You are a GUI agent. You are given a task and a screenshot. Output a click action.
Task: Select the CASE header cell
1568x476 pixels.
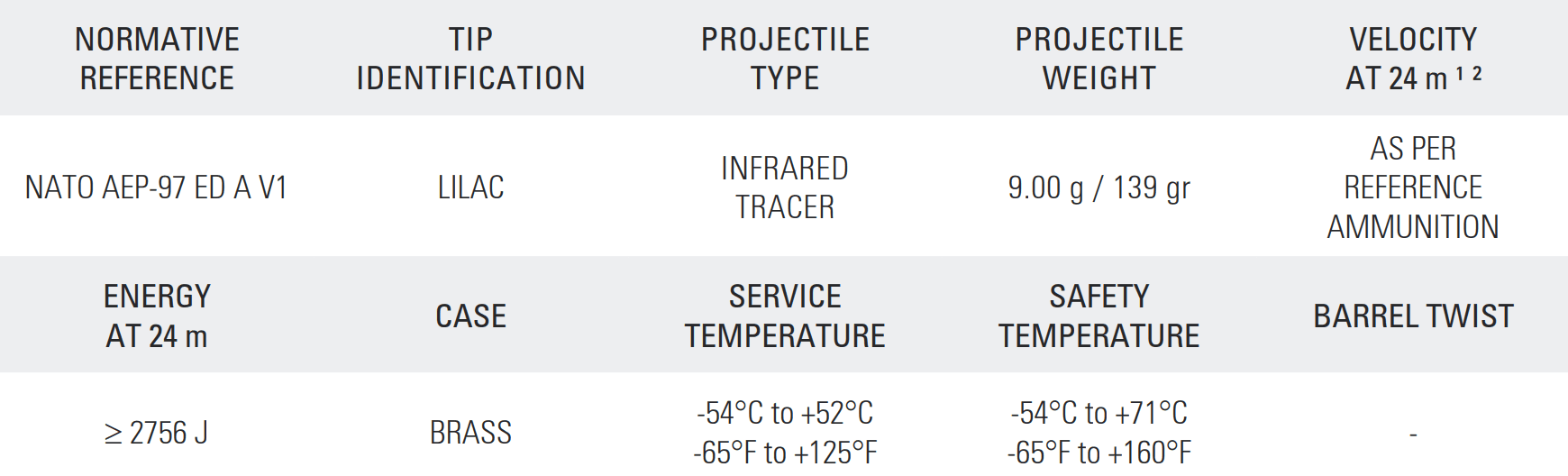(470, 316)
